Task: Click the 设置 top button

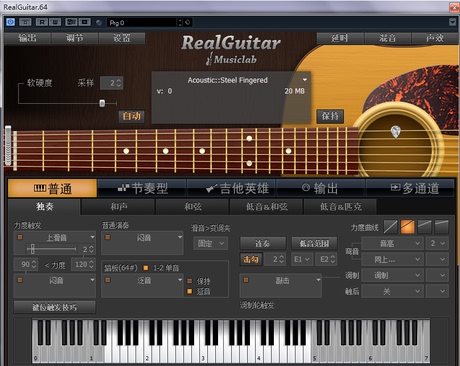Action: point(122,38)
